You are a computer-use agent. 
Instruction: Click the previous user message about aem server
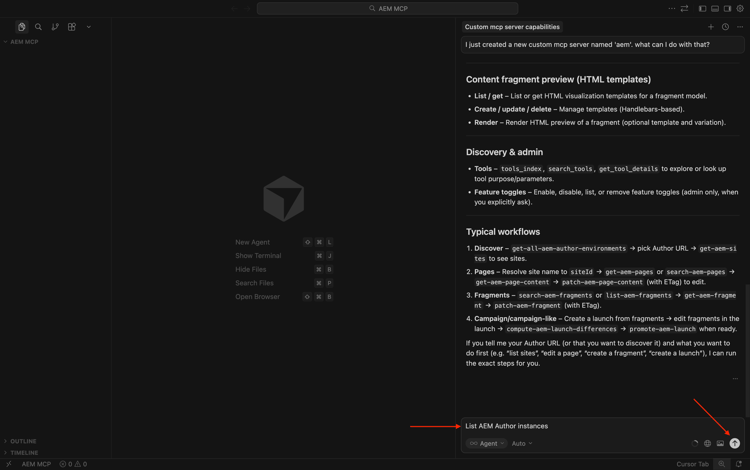point(603,45)
